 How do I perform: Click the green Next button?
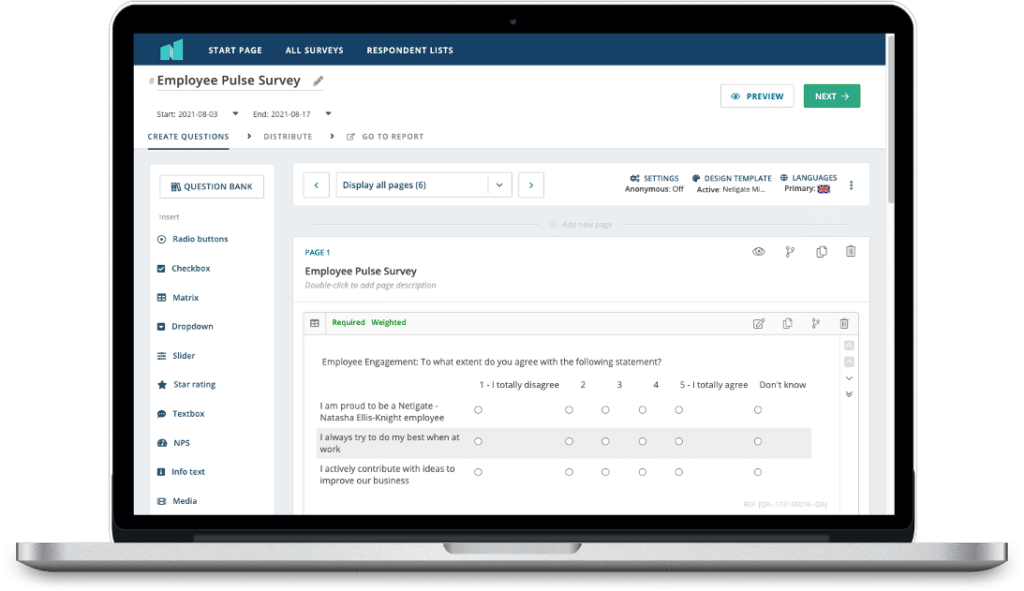tap(831, 96)
